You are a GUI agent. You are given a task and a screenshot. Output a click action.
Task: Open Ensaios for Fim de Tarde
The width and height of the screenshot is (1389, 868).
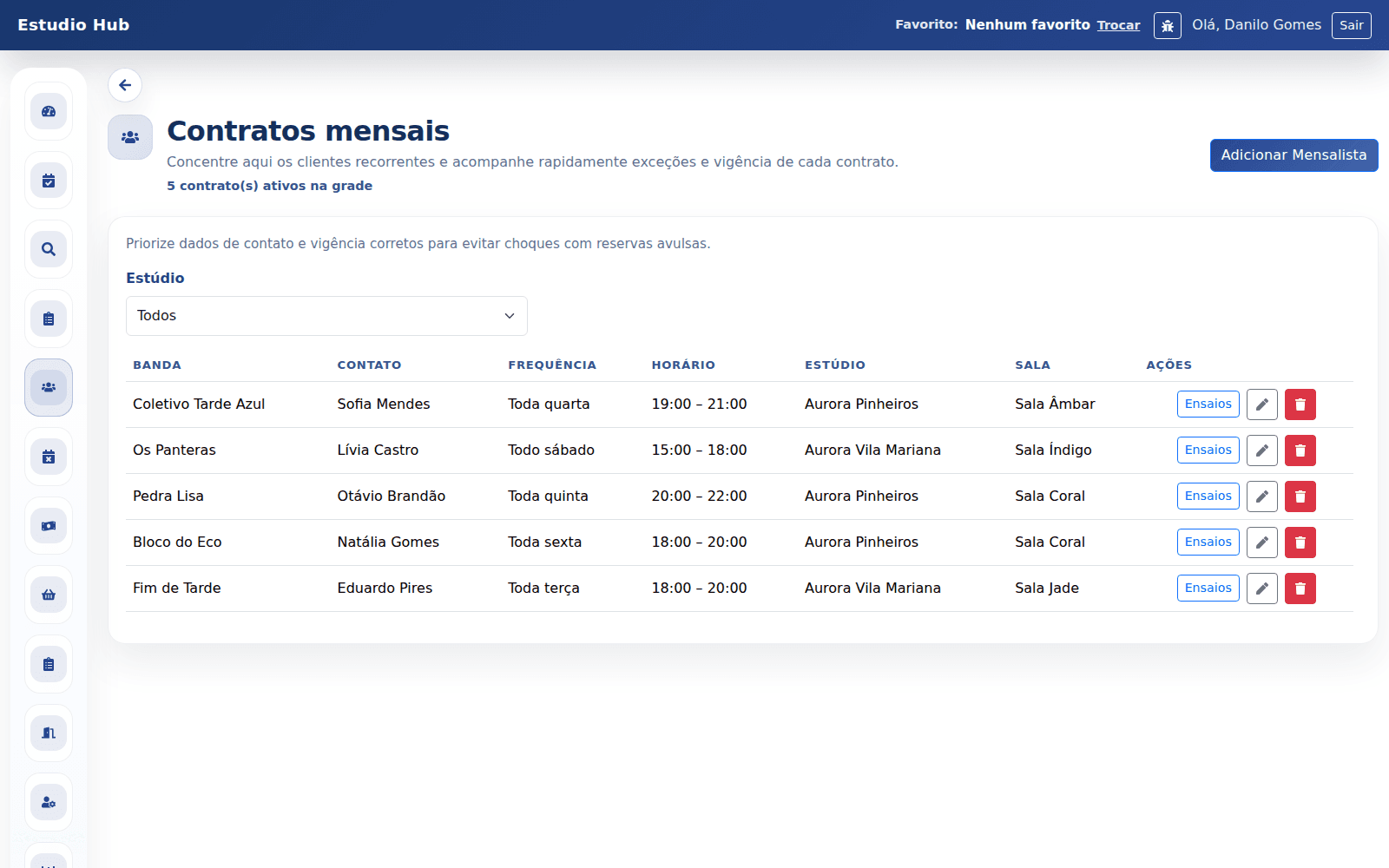click(x=1208, y=588)
